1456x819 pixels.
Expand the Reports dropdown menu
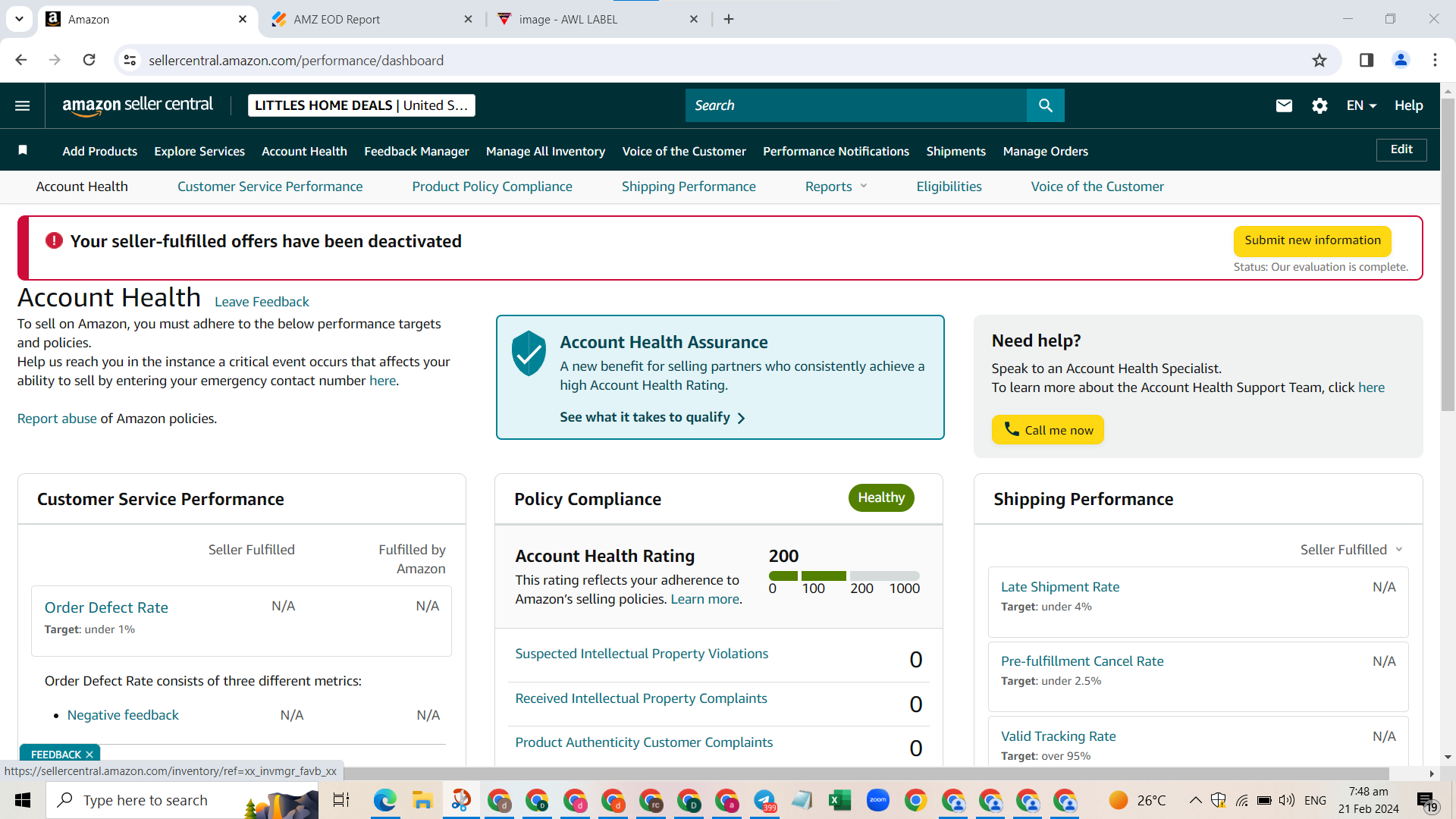836,187
